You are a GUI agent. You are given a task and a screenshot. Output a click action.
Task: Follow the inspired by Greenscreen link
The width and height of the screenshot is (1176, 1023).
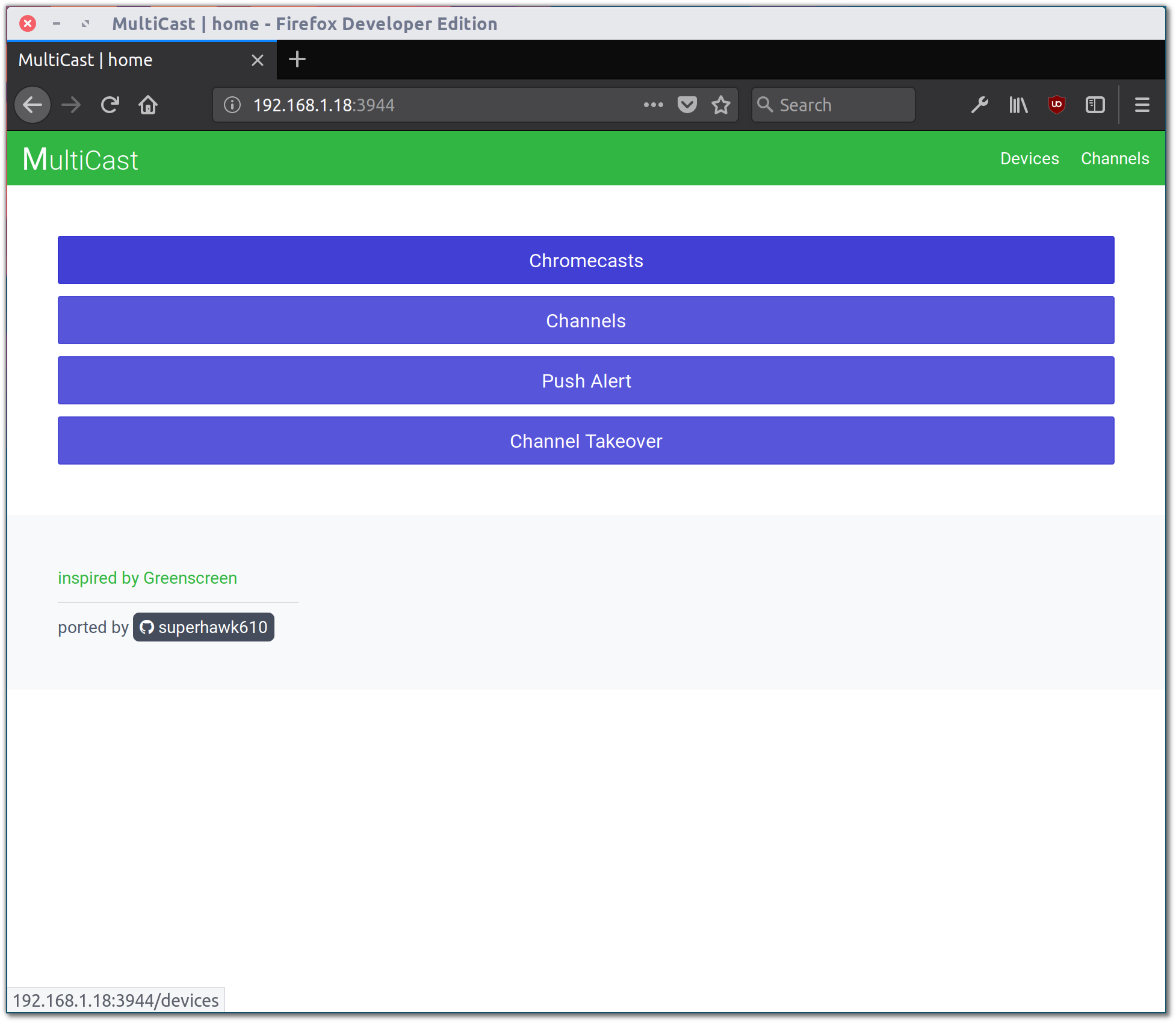pos(147,578)
